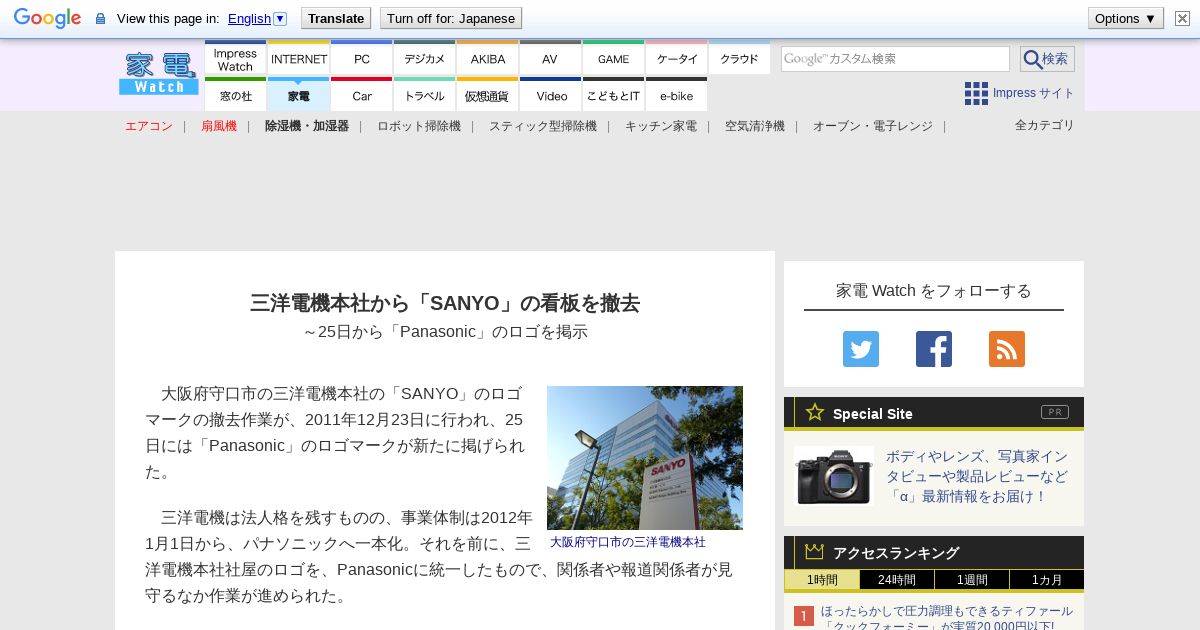Open the Sanyo headquarters building photo

click(645, 458)
